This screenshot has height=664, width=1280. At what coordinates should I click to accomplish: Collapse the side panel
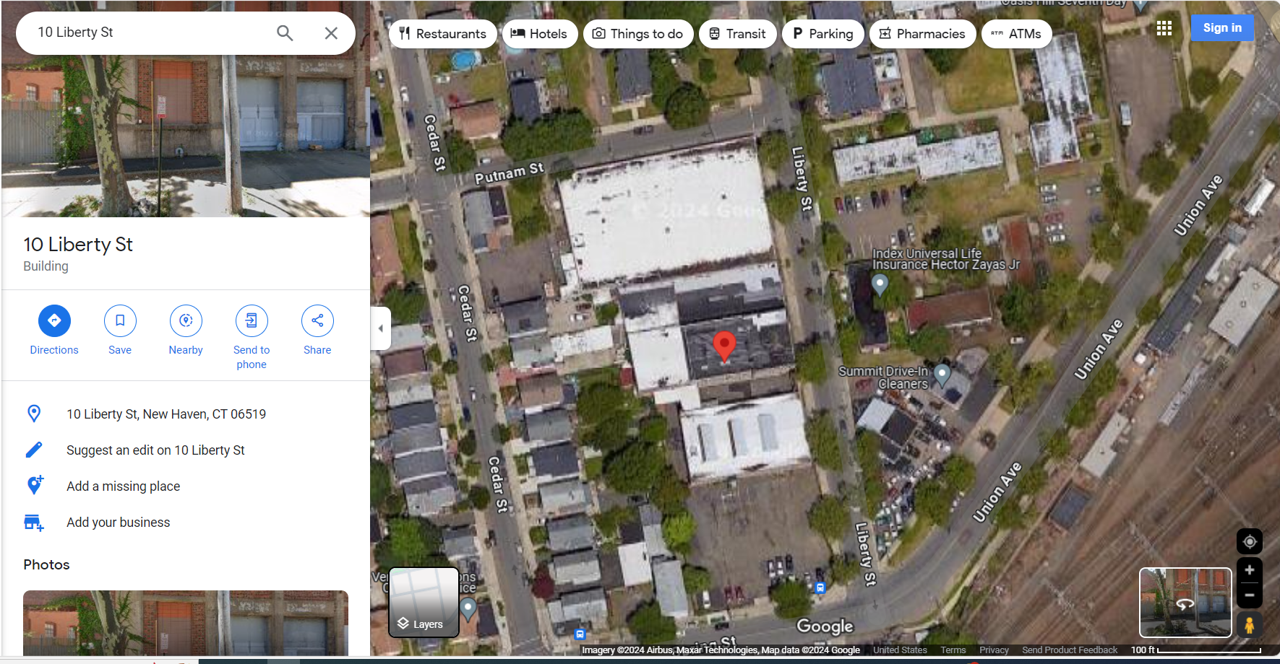[x=380, y=328]
